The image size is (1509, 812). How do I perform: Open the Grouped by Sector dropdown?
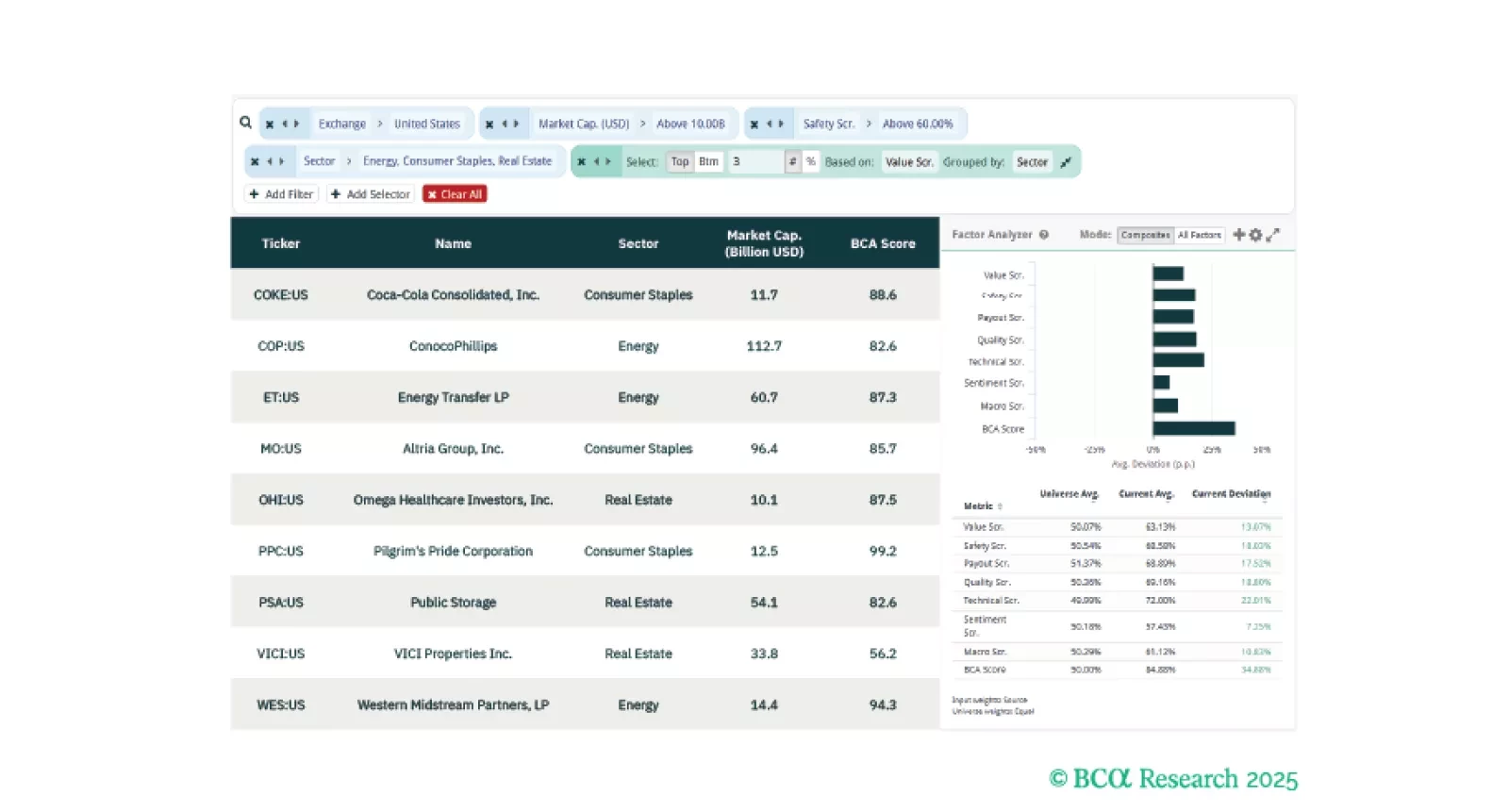pyautogui.click(x=1032, y=162)
